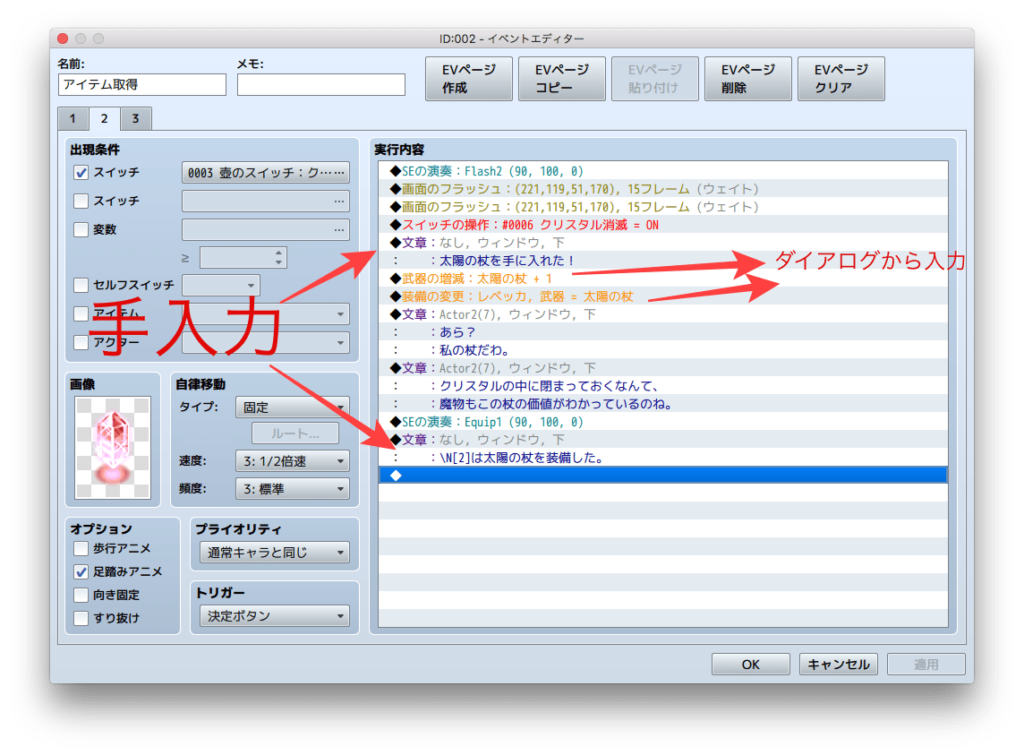Click the OK button
The image size is (1024, 755).
750,664
